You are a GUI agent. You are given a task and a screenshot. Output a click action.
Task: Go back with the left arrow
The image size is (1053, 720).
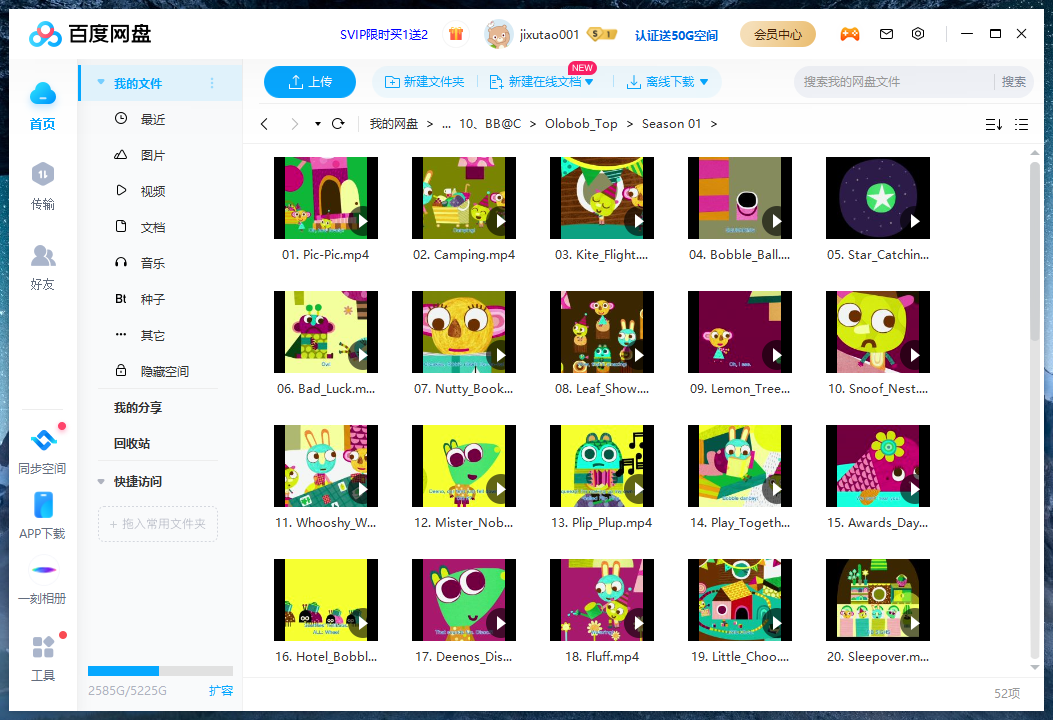click(265, 124)
